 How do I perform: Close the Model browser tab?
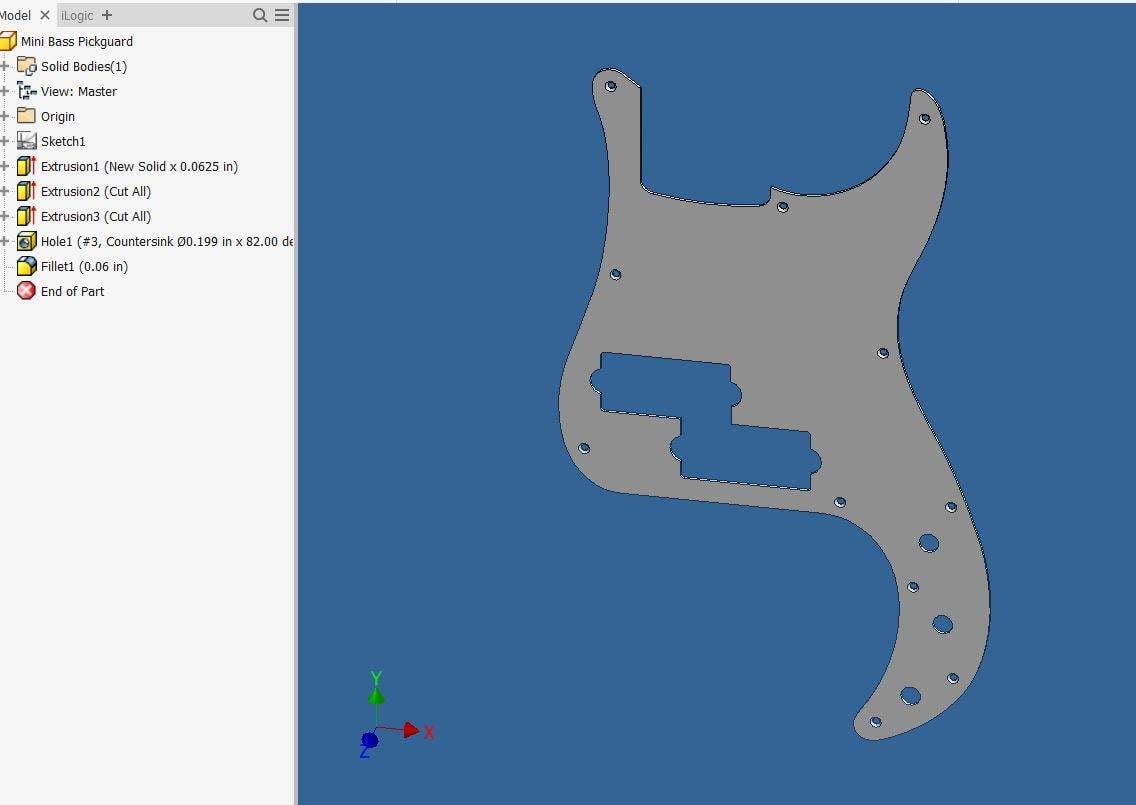[45, 15]
